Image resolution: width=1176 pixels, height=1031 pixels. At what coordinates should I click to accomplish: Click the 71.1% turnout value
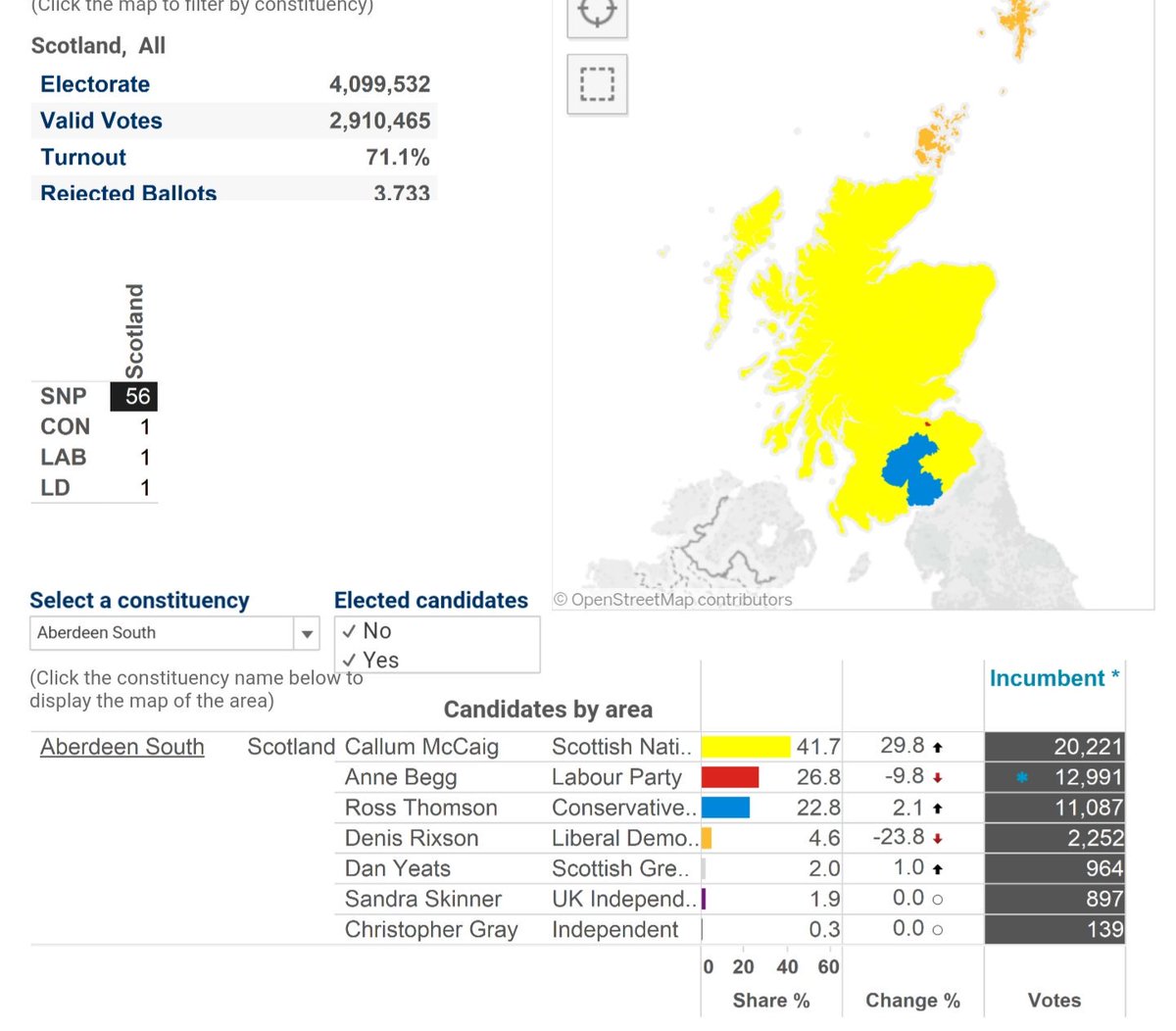[397, 157]
